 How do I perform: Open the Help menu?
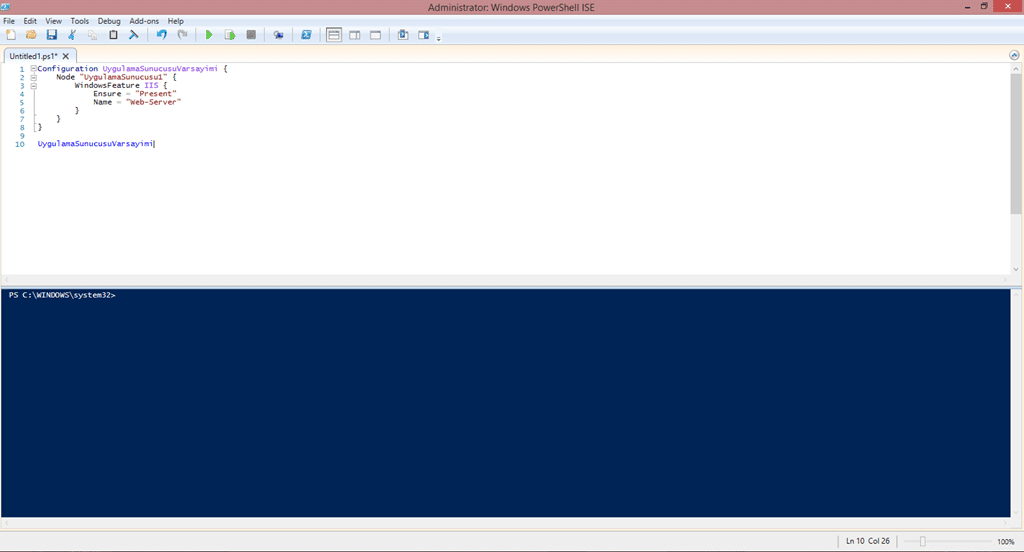pos(176,21)
